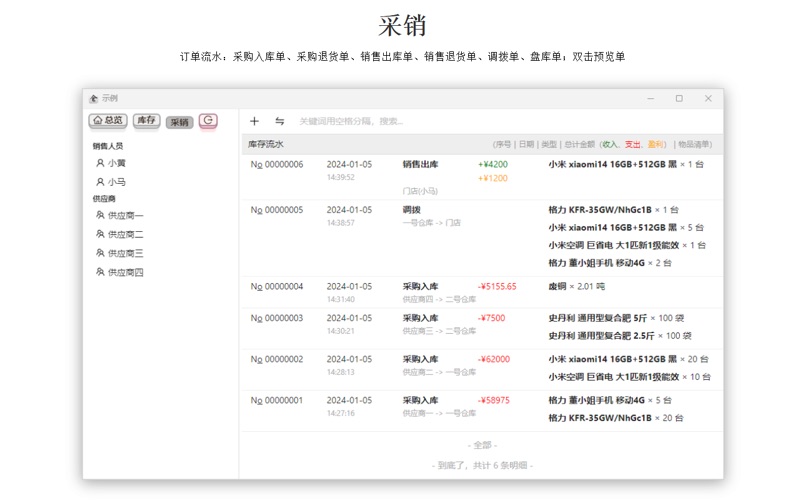Click order No 00000004 number
The height and width of the screenshot is (500, 800).
pos(277,286)
